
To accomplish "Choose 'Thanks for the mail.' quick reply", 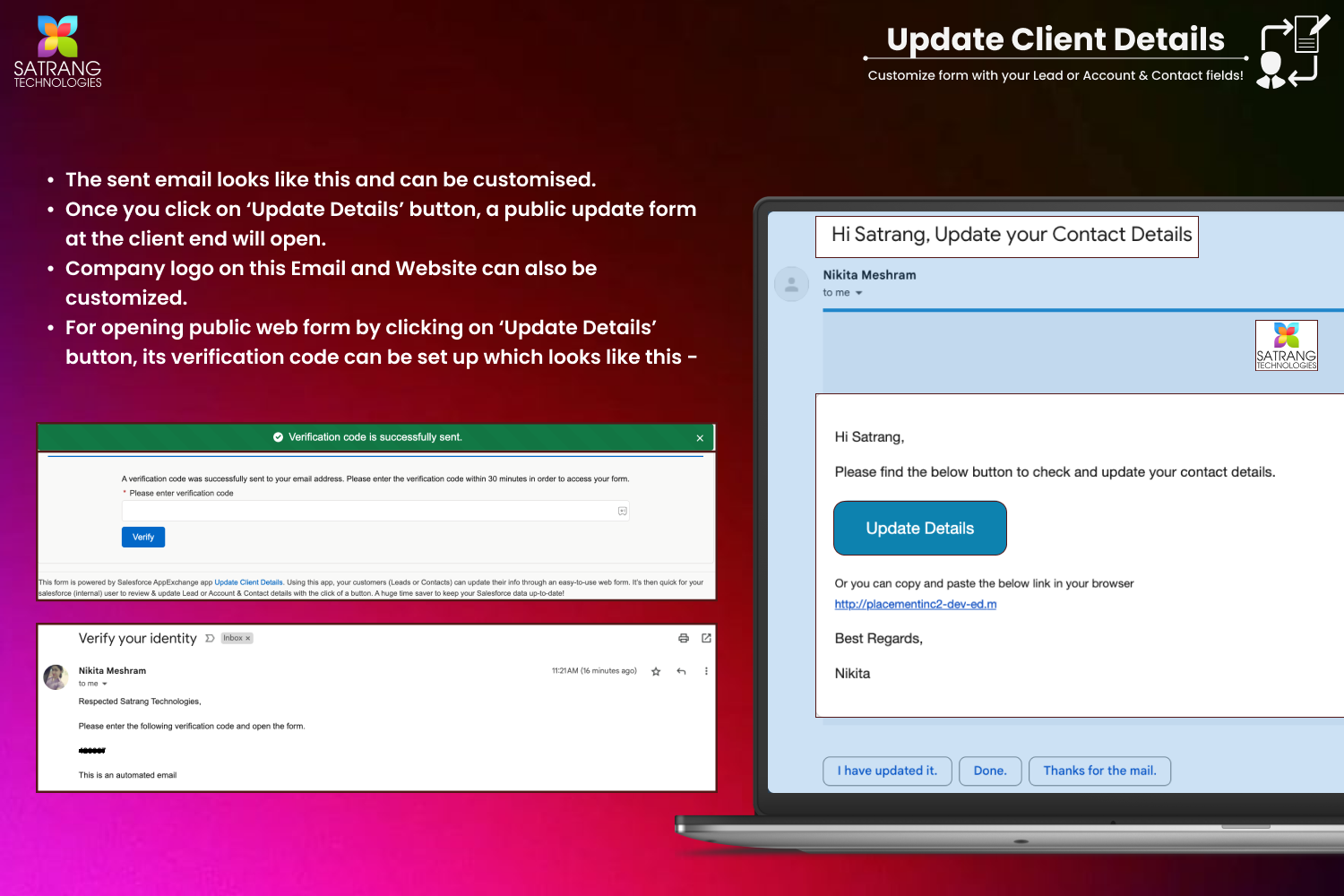I will point(1099,771).
